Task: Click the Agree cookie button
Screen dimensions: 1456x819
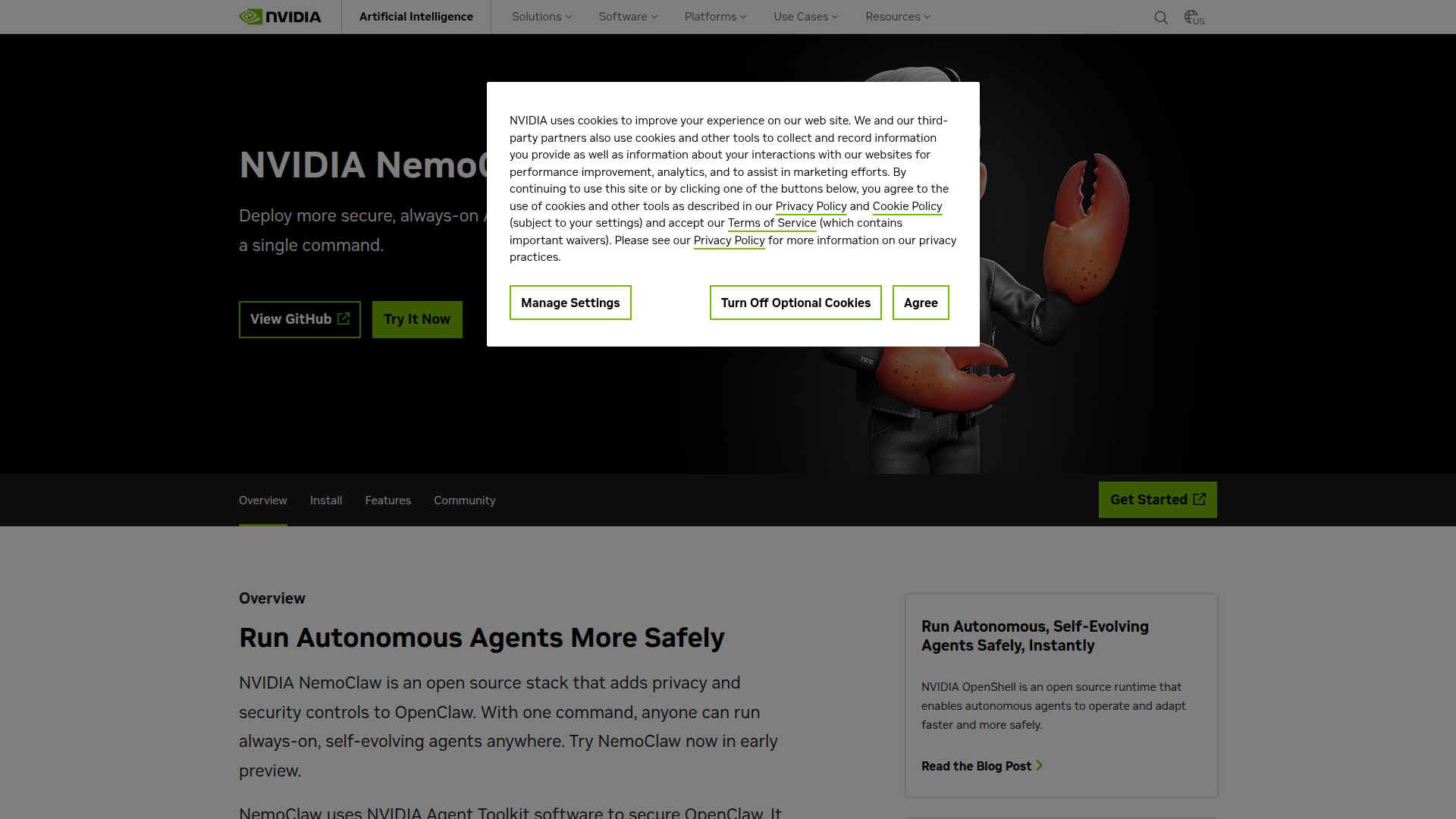Action: point(921,303)
